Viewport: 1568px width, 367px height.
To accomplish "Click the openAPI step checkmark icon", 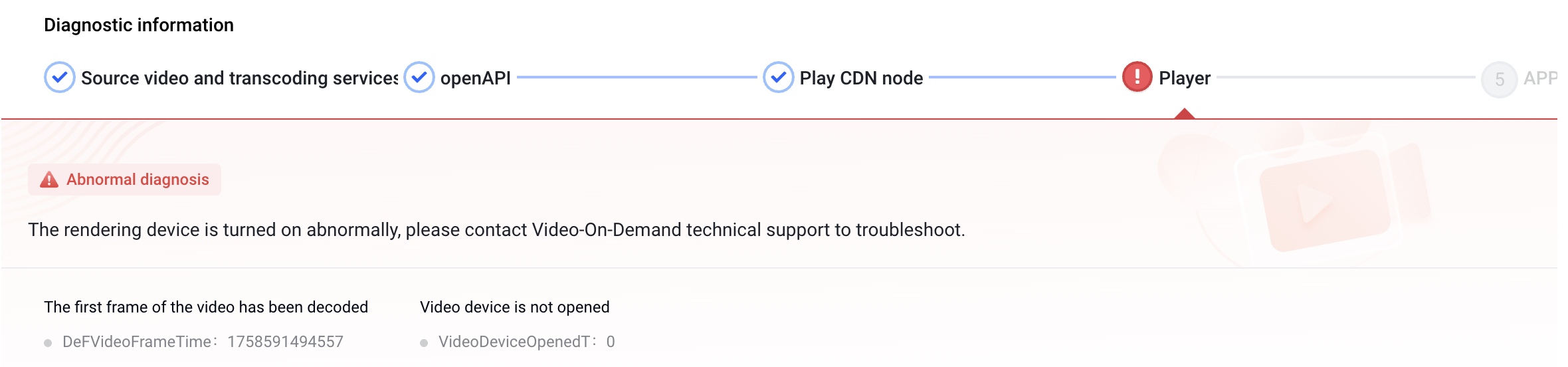I will coord(419,77).
